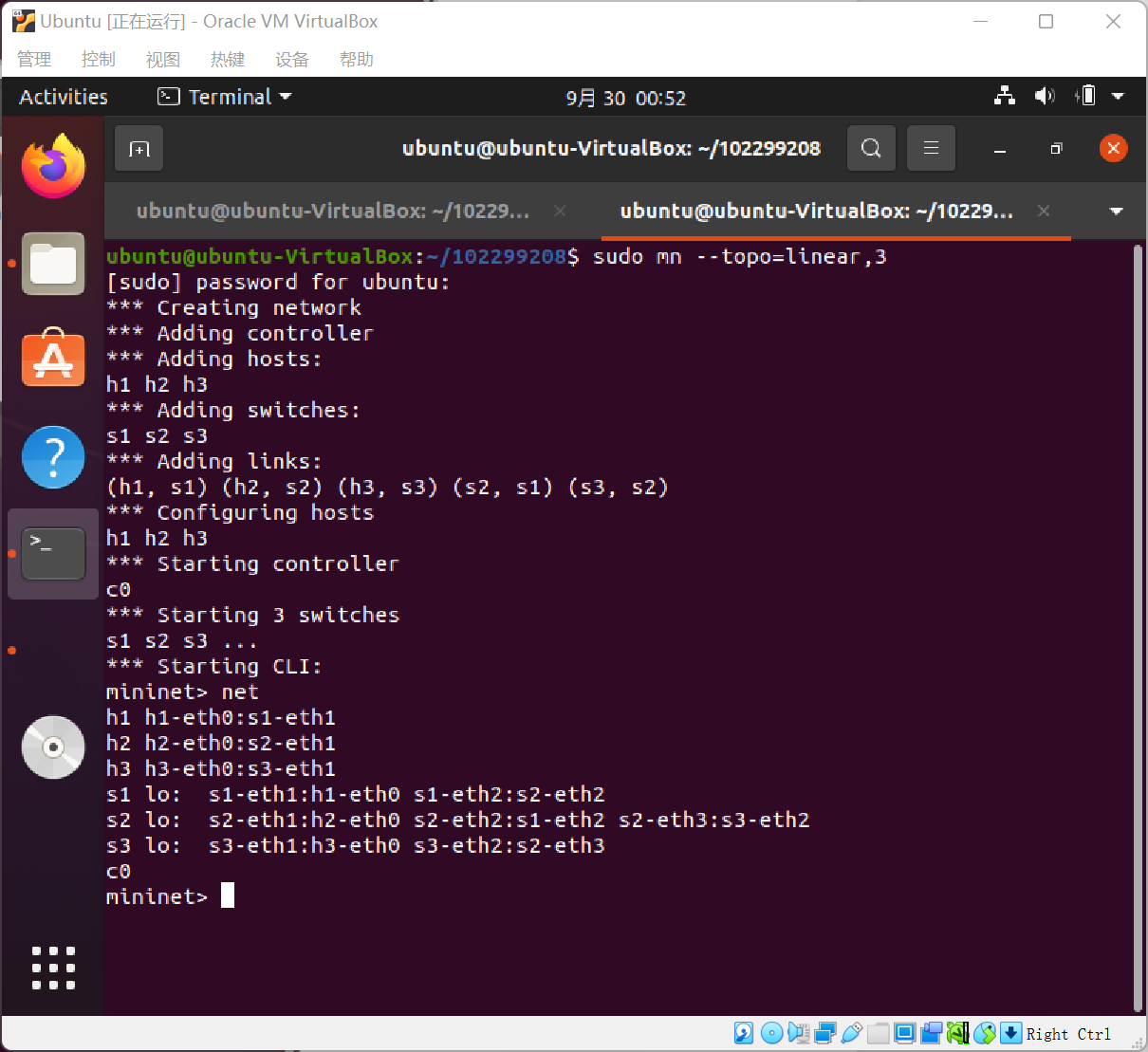Click the '*** Starting 3 switches' line

[x=252, y=615]
